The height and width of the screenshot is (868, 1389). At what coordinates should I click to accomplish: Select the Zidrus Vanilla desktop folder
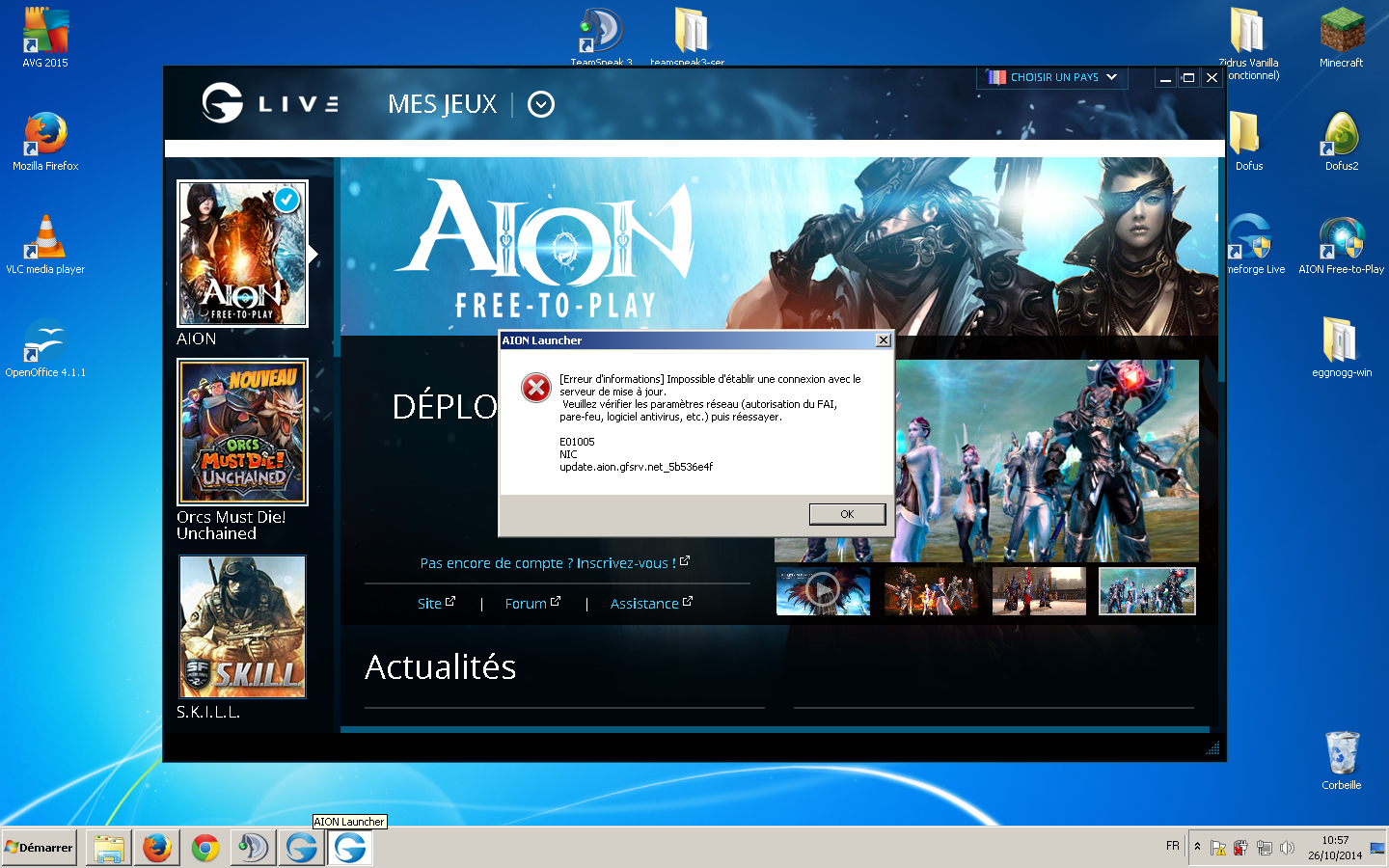click(x=1249, y=43)
